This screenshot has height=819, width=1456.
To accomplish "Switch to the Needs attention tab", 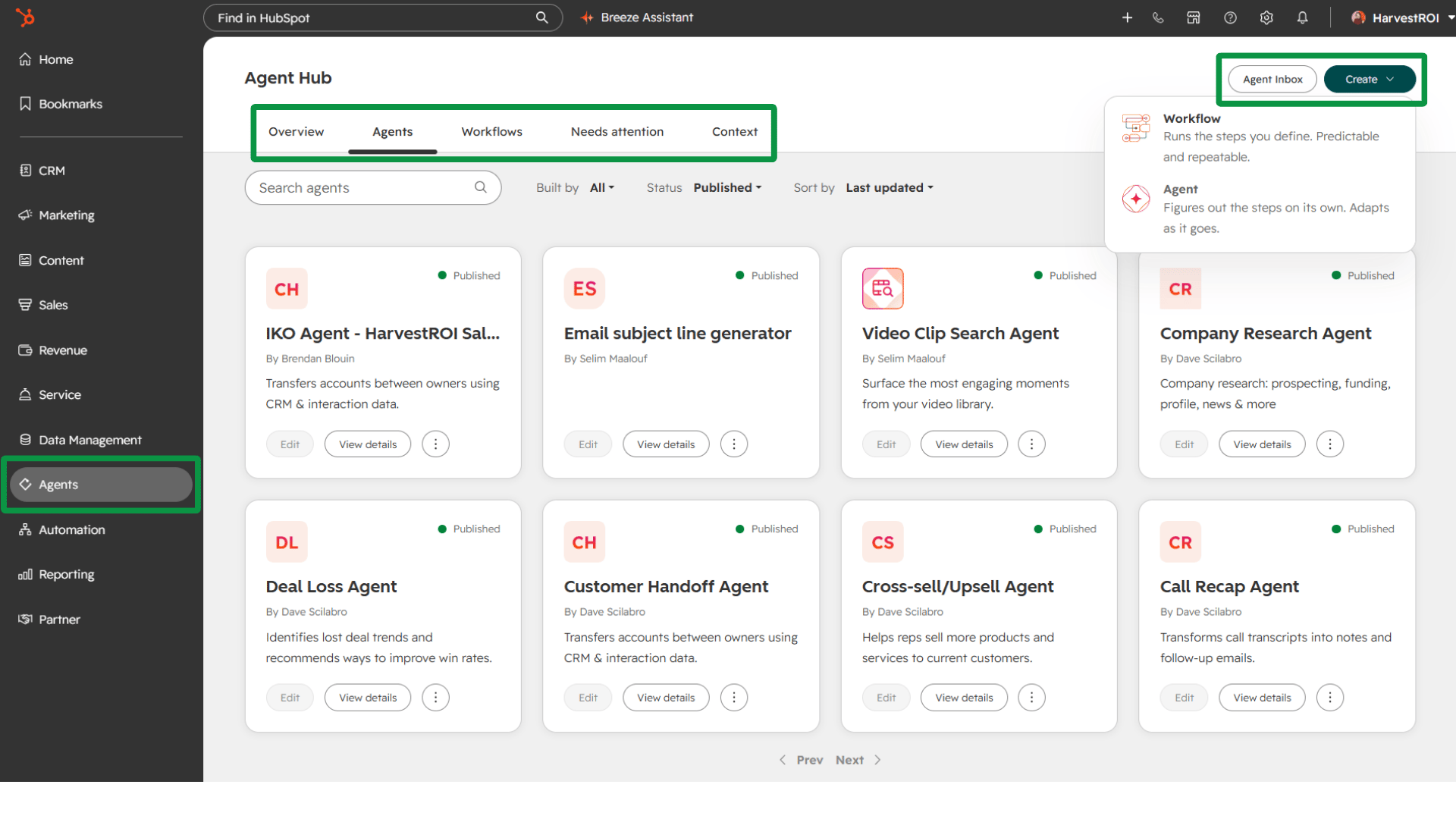I will [617, 132].
